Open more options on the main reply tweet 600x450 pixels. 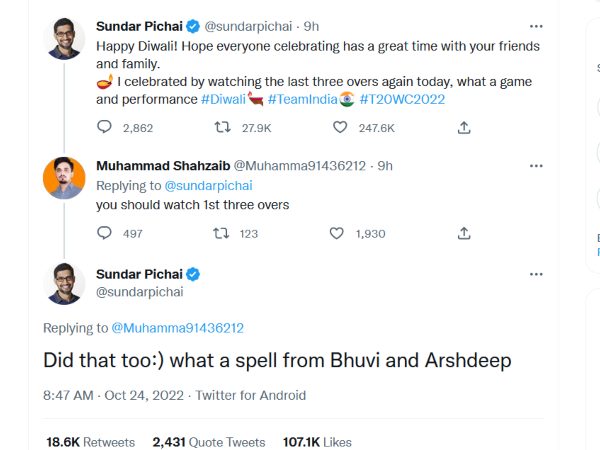[x=537, y=274]
